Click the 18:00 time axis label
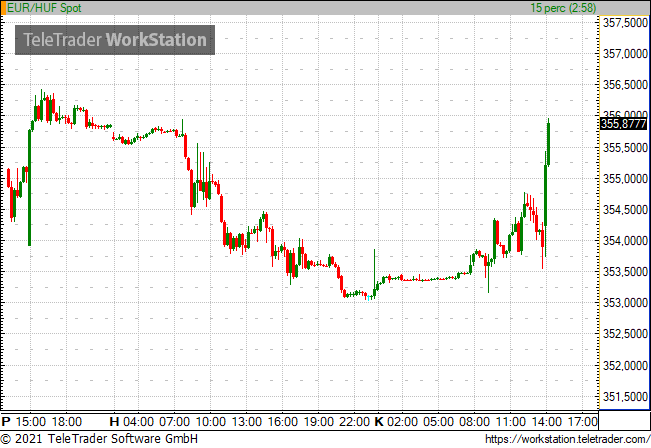The width and height of the screenshot is (651, 448). click(x=67, y=422)
